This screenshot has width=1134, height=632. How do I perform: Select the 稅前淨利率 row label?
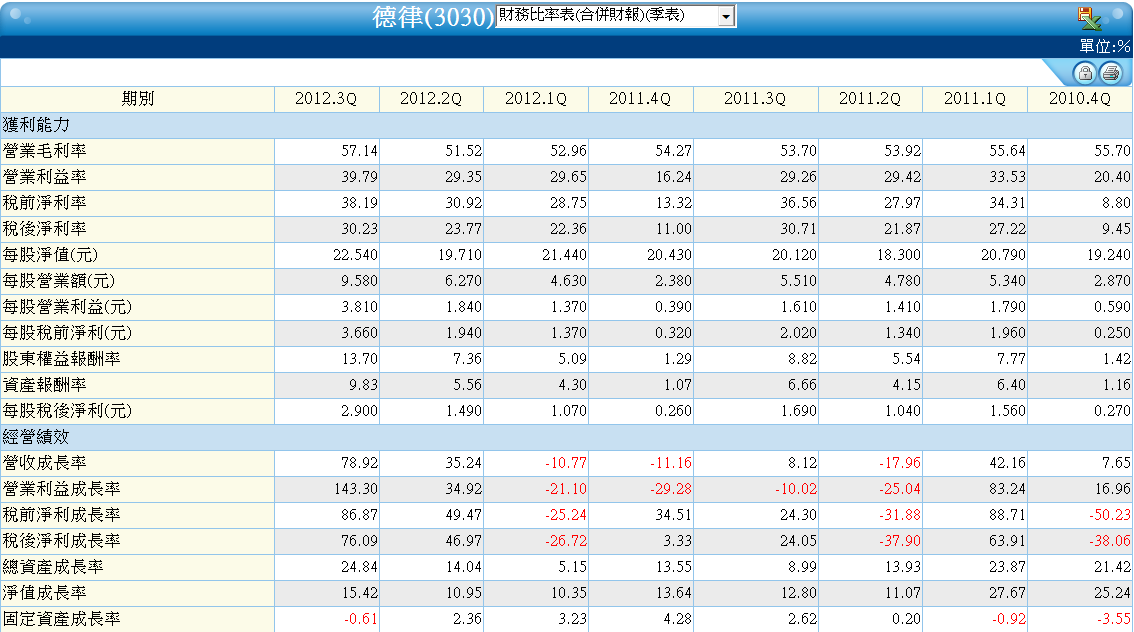[x=45, y=203]
